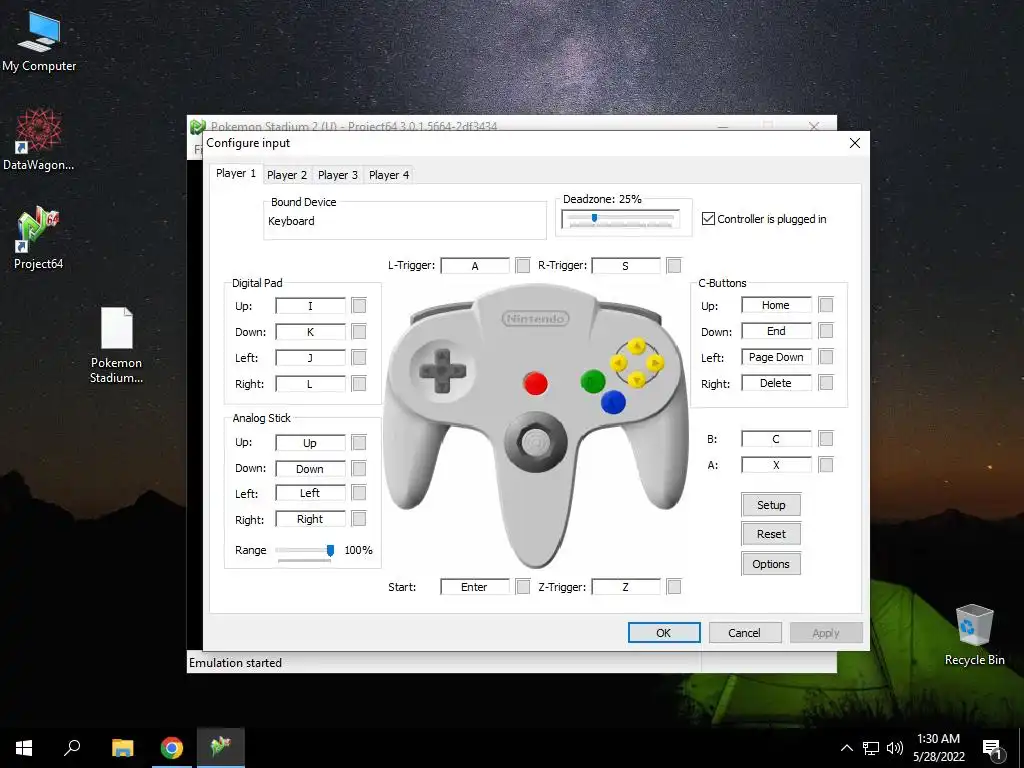This screenshot has height=768, width=1024.
Task: Click the Digital Pad Left field J
Action: (310, 358)
